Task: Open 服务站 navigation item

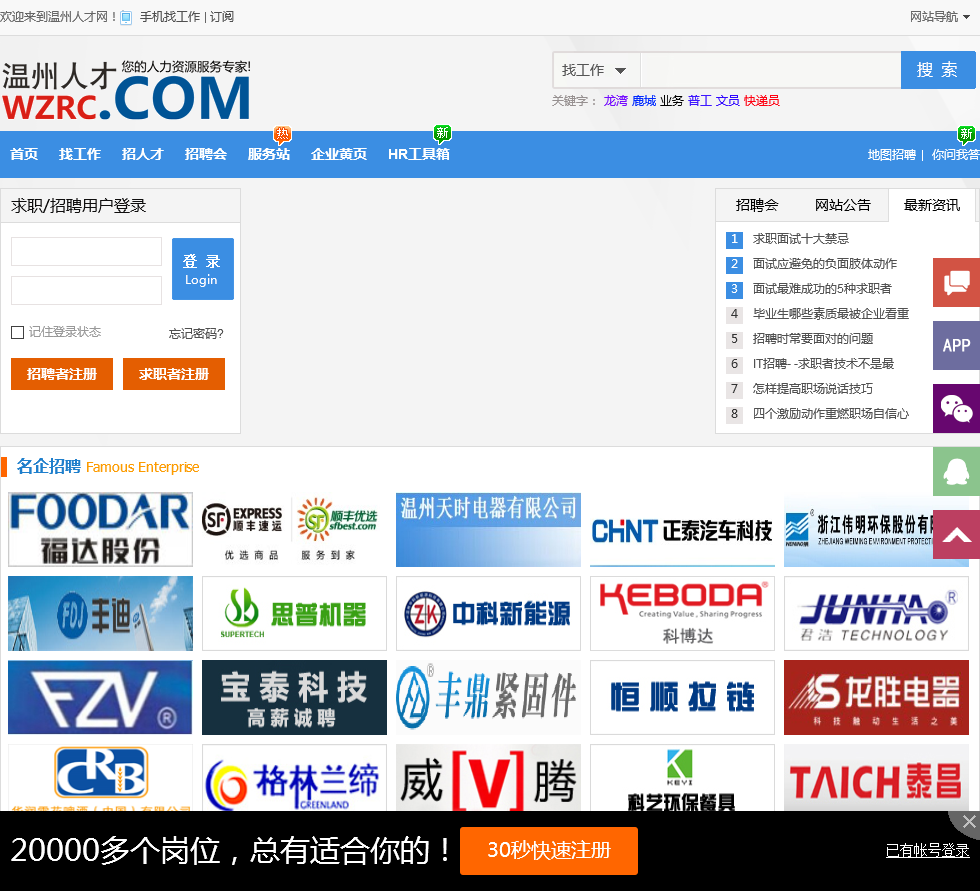Action: pos(269,154)
